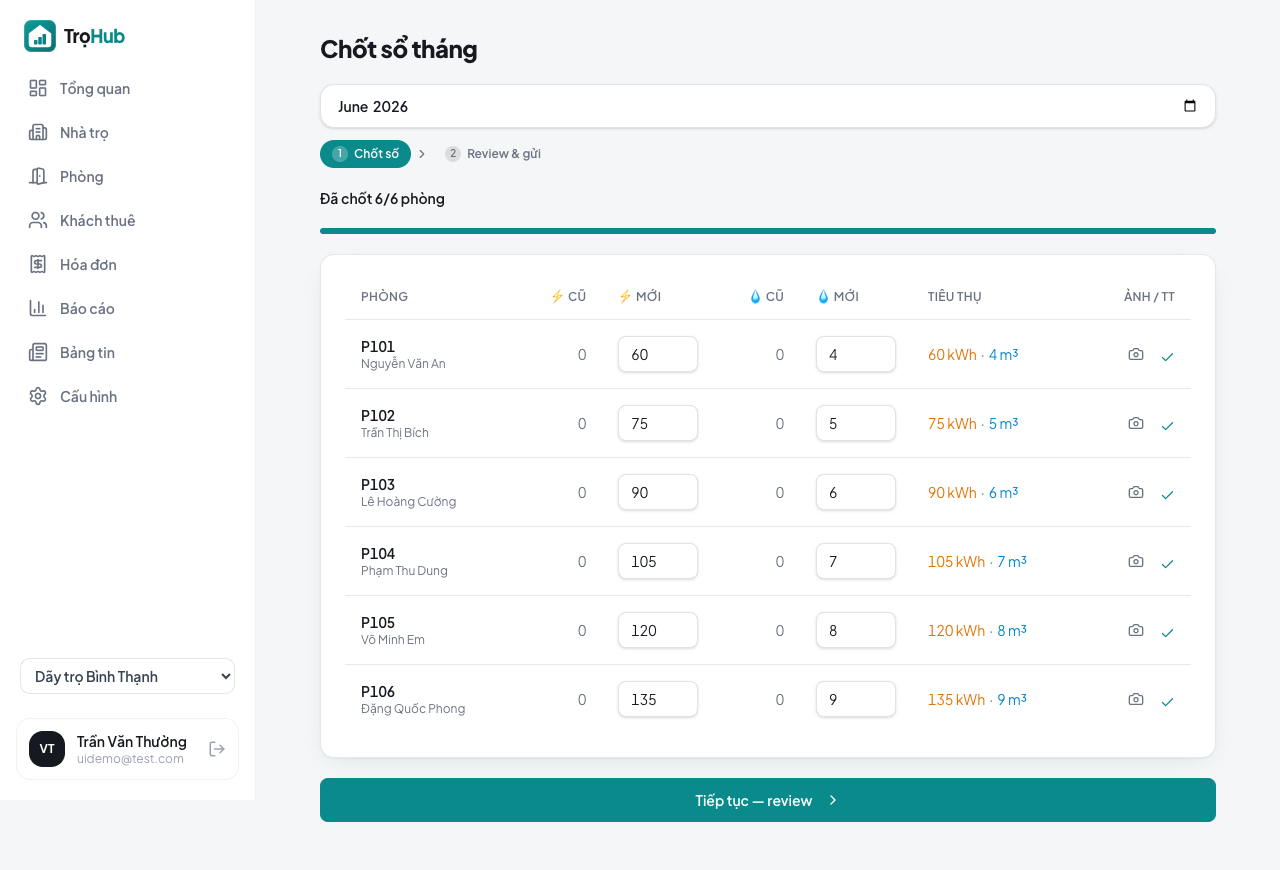
Task: Open Hóa đơn in sidebar
Action: tap(128, 264)
